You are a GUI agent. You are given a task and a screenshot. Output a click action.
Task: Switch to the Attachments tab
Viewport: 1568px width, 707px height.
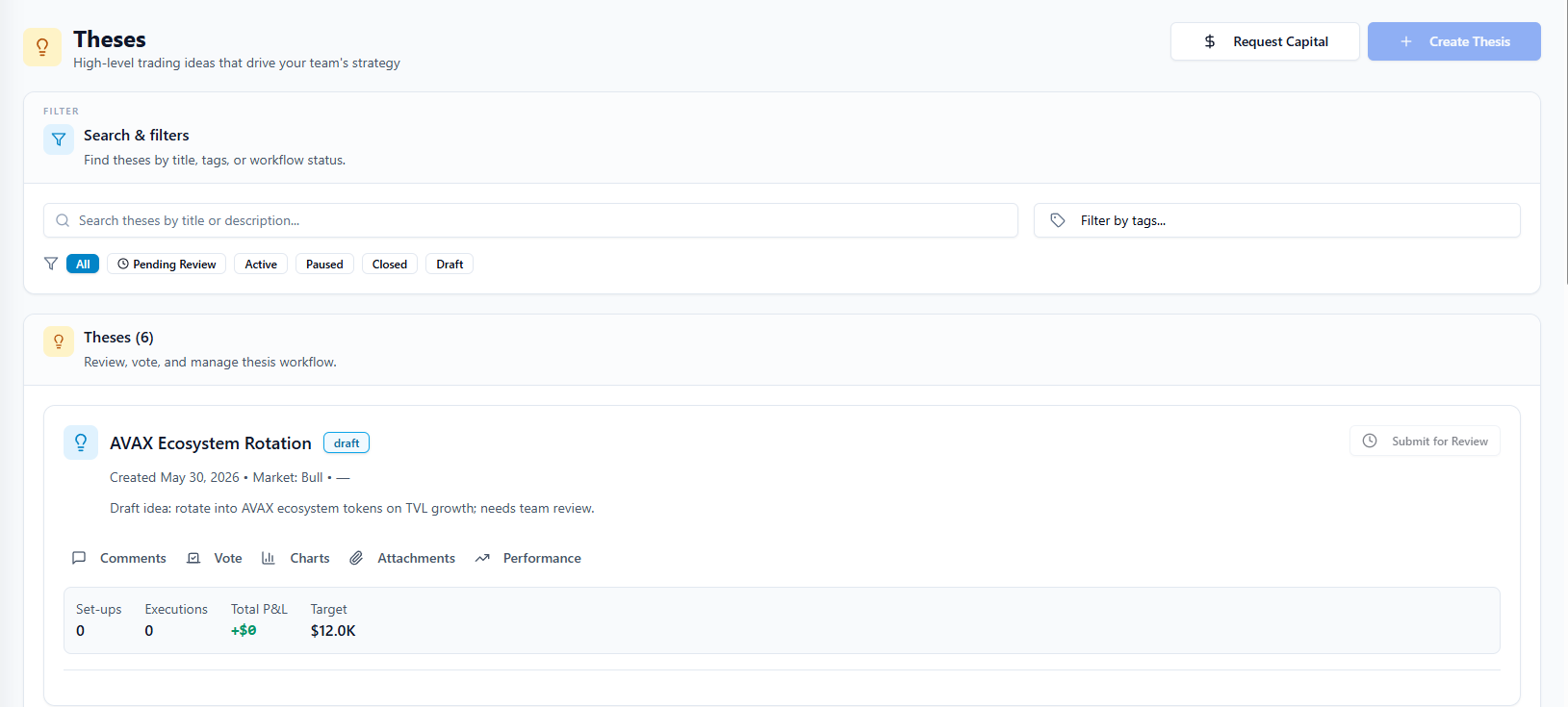click(x=402, y=558)
